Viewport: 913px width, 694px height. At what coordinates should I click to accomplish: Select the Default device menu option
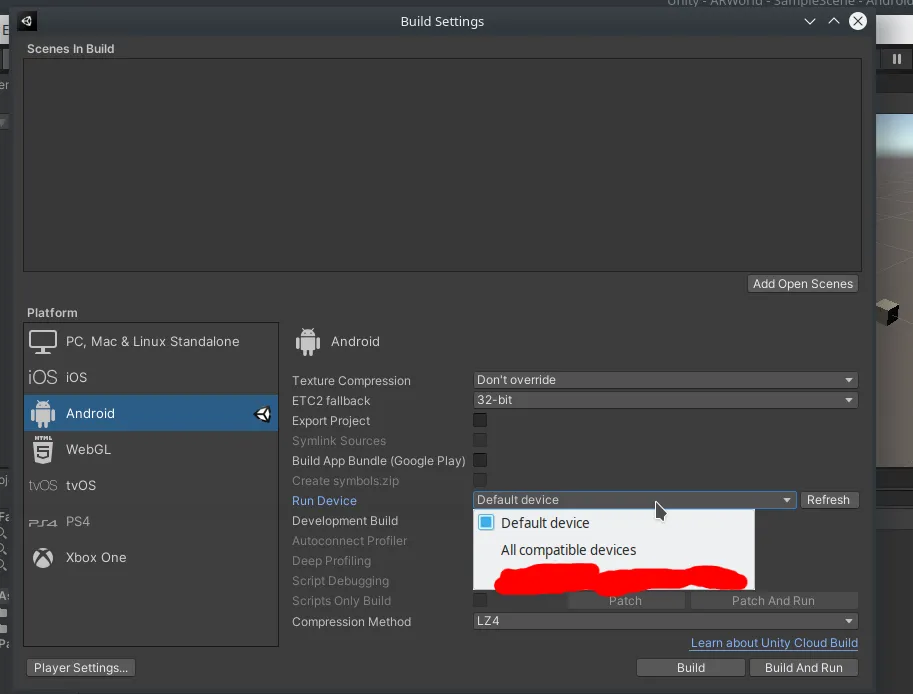click(614, 523)
